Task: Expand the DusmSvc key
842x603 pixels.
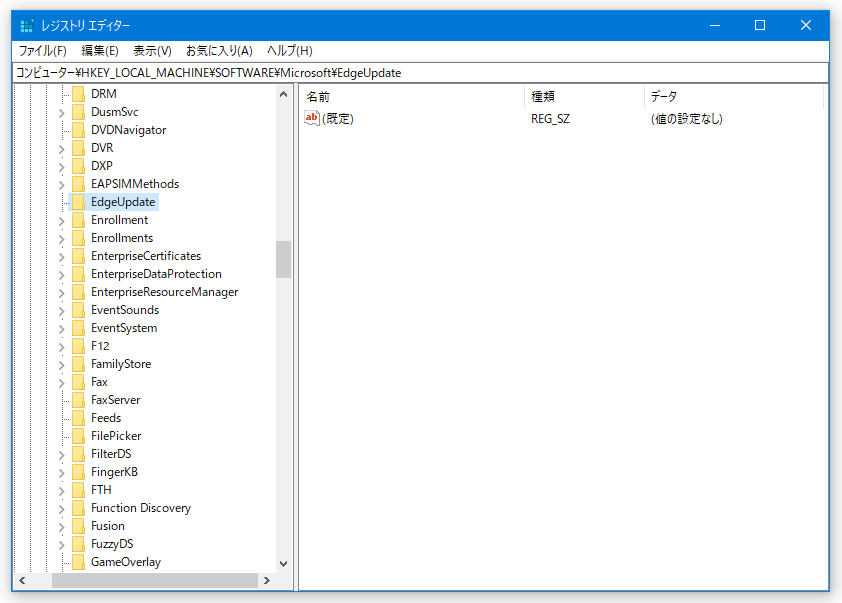Action: point(61,113)
